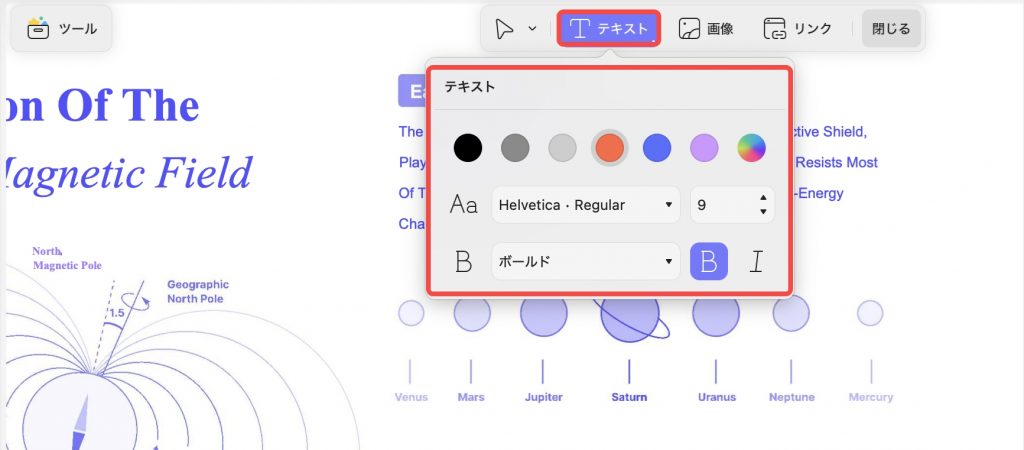The width and height of the screenshot is (1024, 450).
Task: Click the テキスト tool button
Action: coord(609,29)
